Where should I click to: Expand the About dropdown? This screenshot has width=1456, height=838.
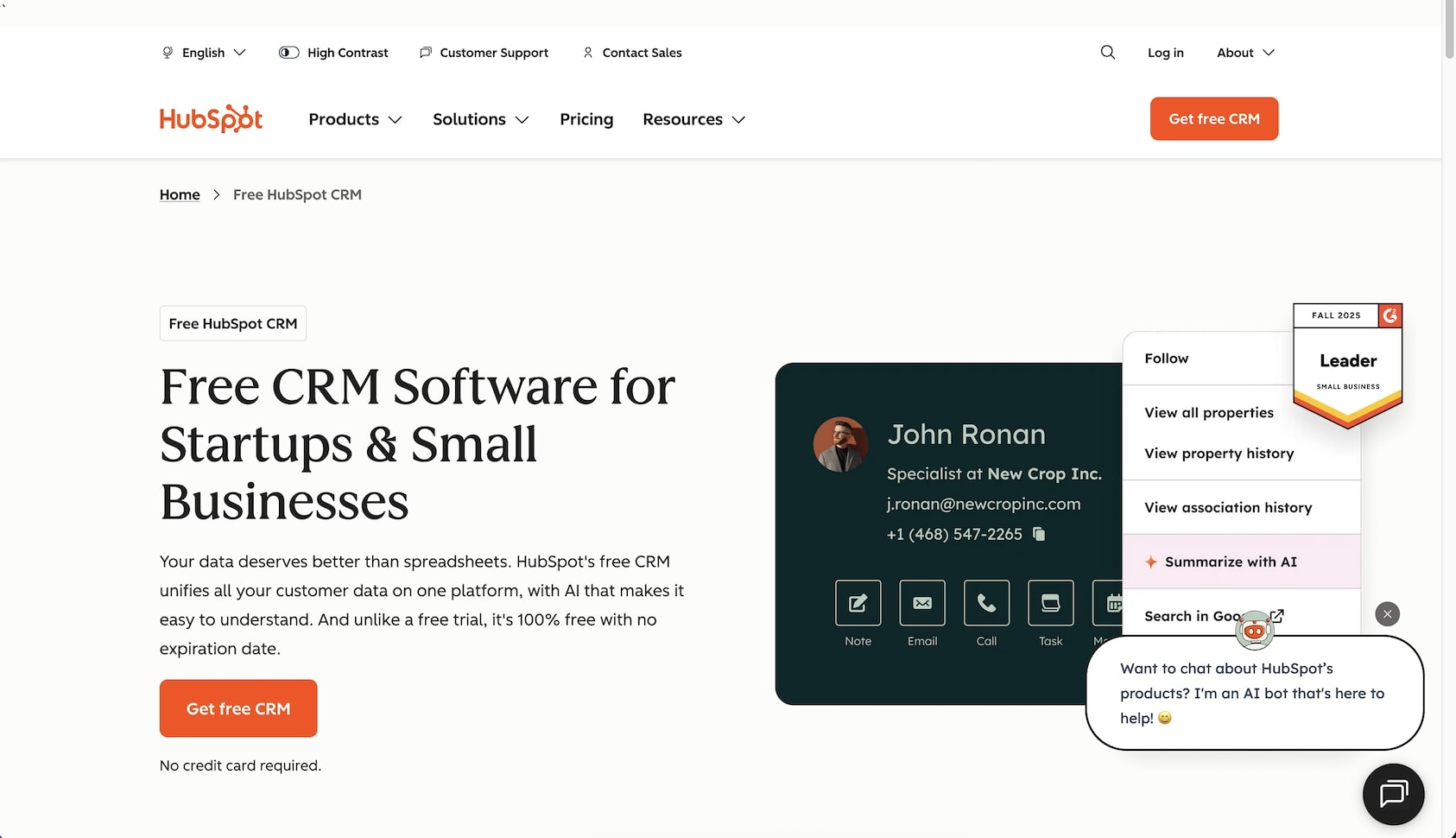click(x=1244, y=53)
